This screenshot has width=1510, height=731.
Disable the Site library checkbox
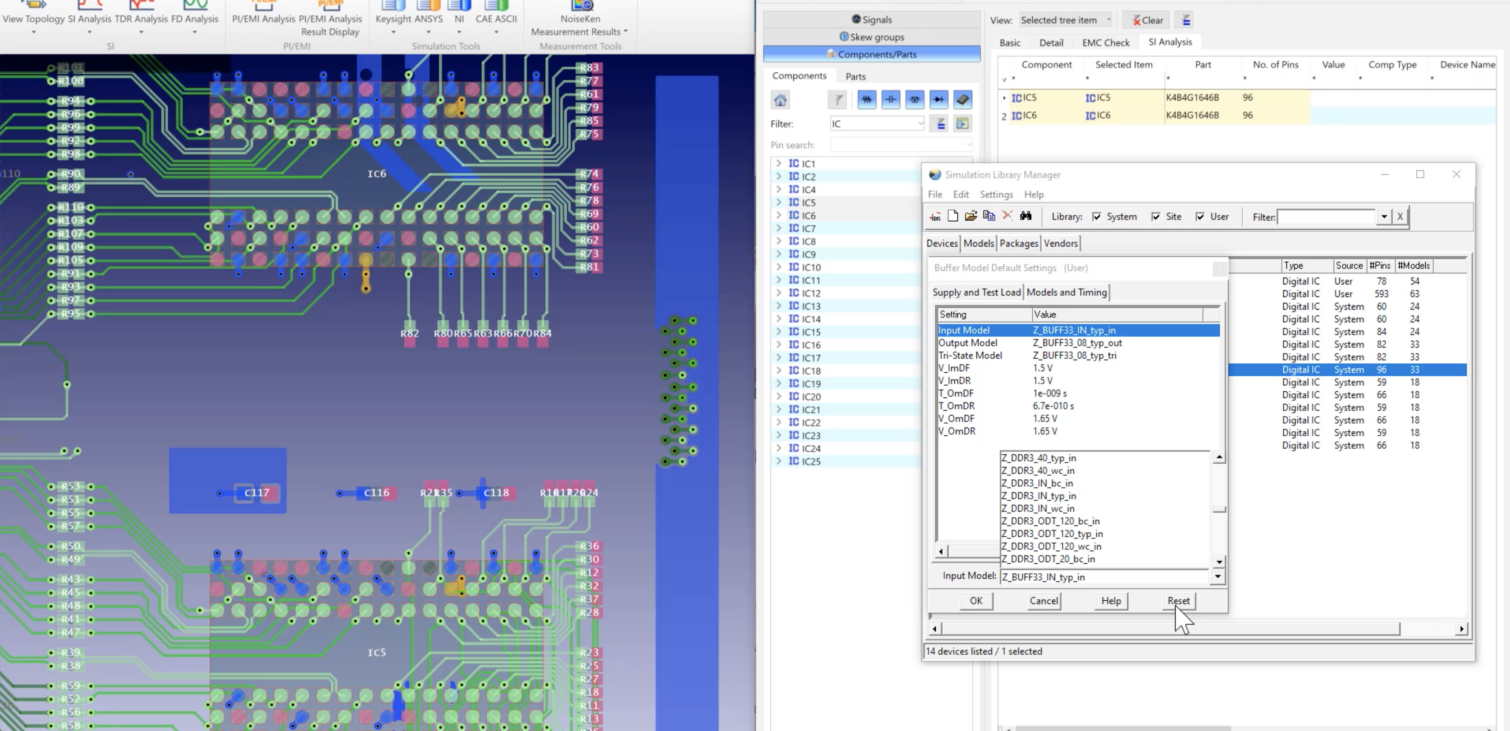(1154, 216)
